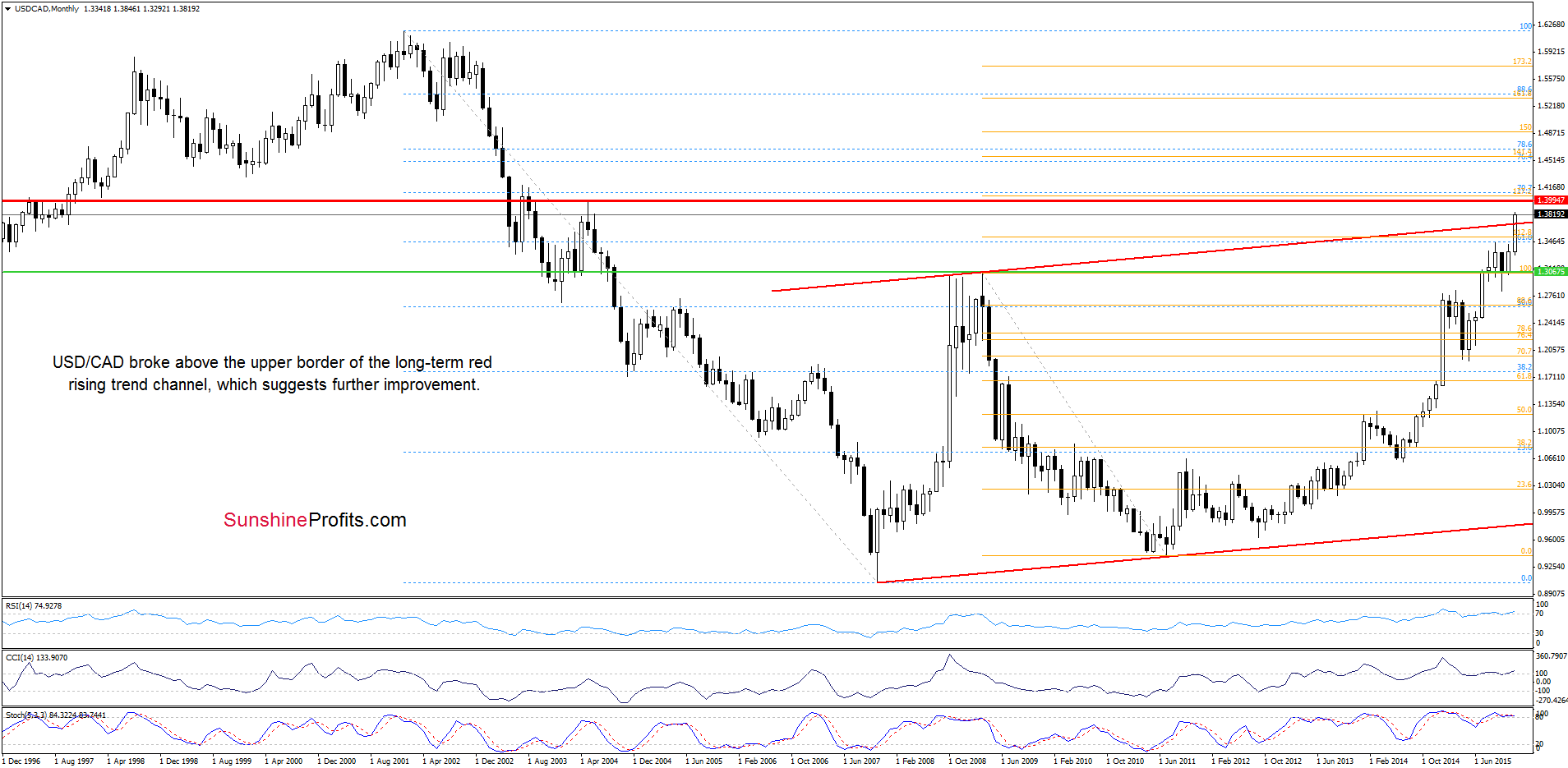
Task: Click the 0.92540 price axis label
Action: [1551, 567]
